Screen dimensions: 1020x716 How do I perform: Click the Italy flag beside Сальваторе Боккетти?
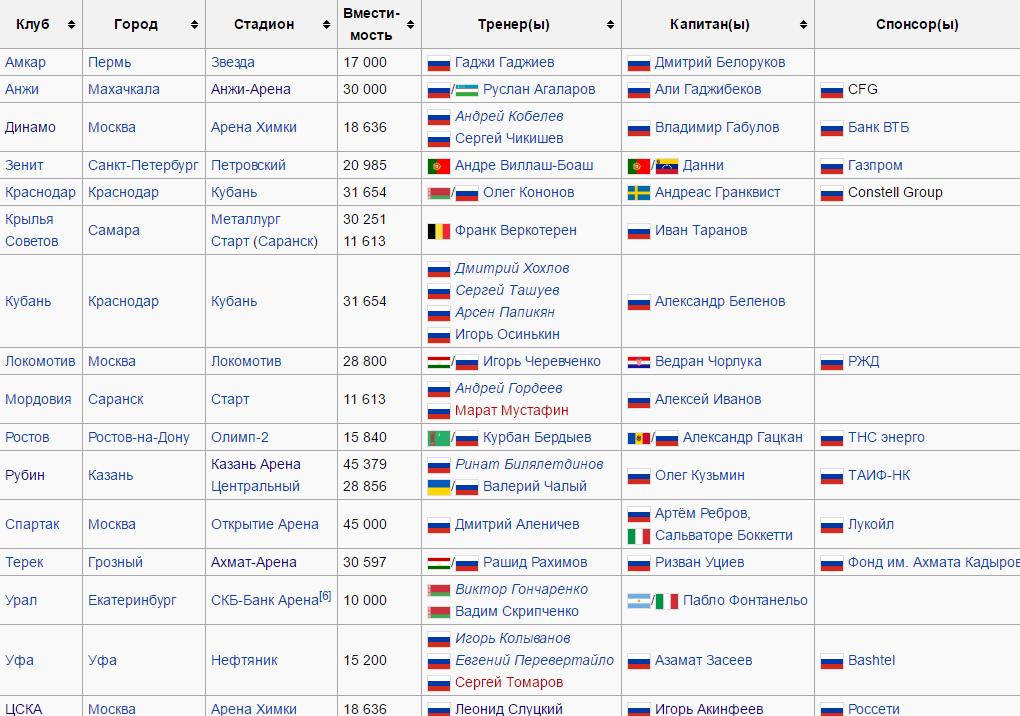point(638,536)
